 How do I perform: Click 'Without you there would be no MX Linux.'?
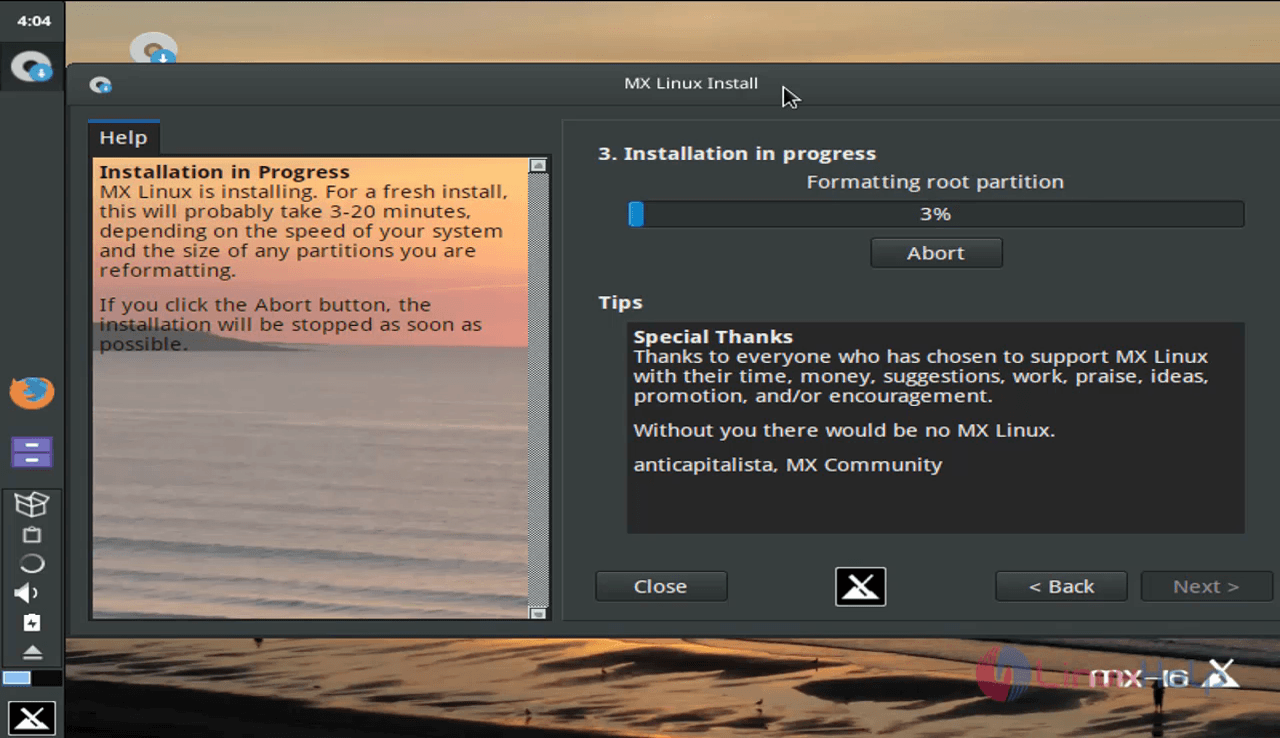(844, 431)
